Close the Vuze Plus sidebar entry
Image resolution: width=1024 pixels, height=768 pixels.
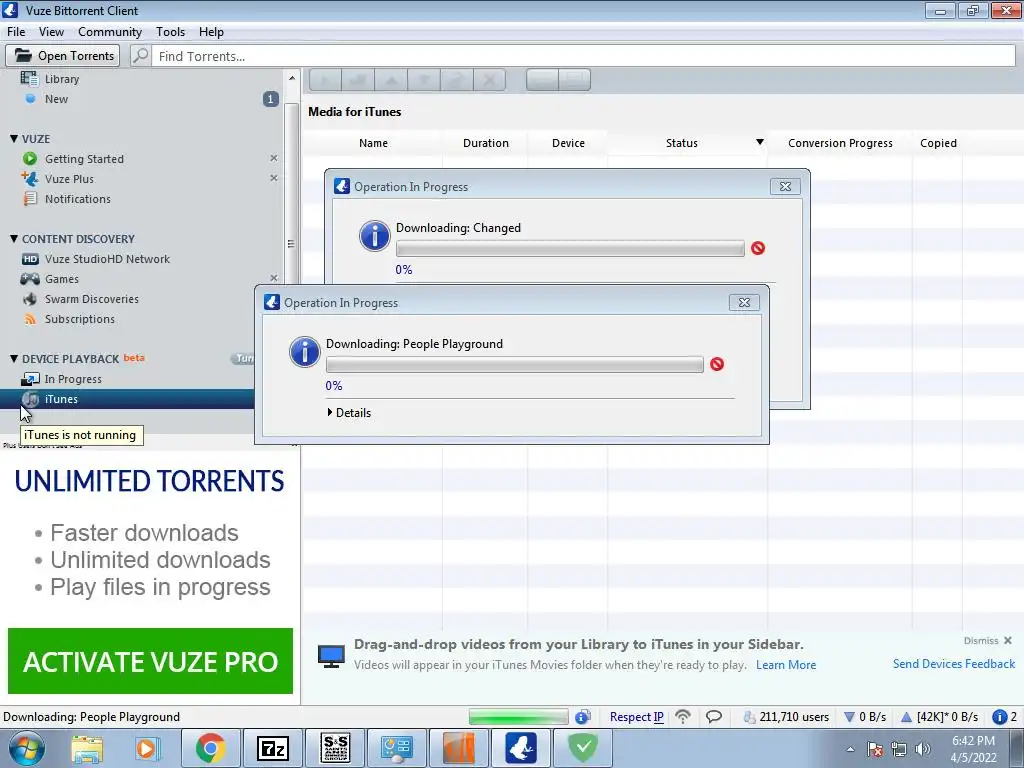coord(274,178)
